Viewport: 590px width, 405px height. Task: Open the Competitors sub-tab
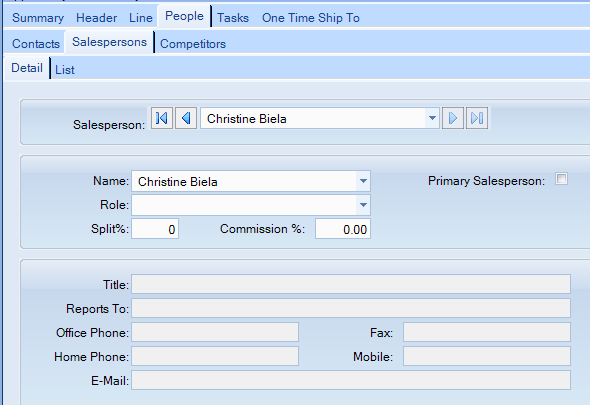coord(193,44)
